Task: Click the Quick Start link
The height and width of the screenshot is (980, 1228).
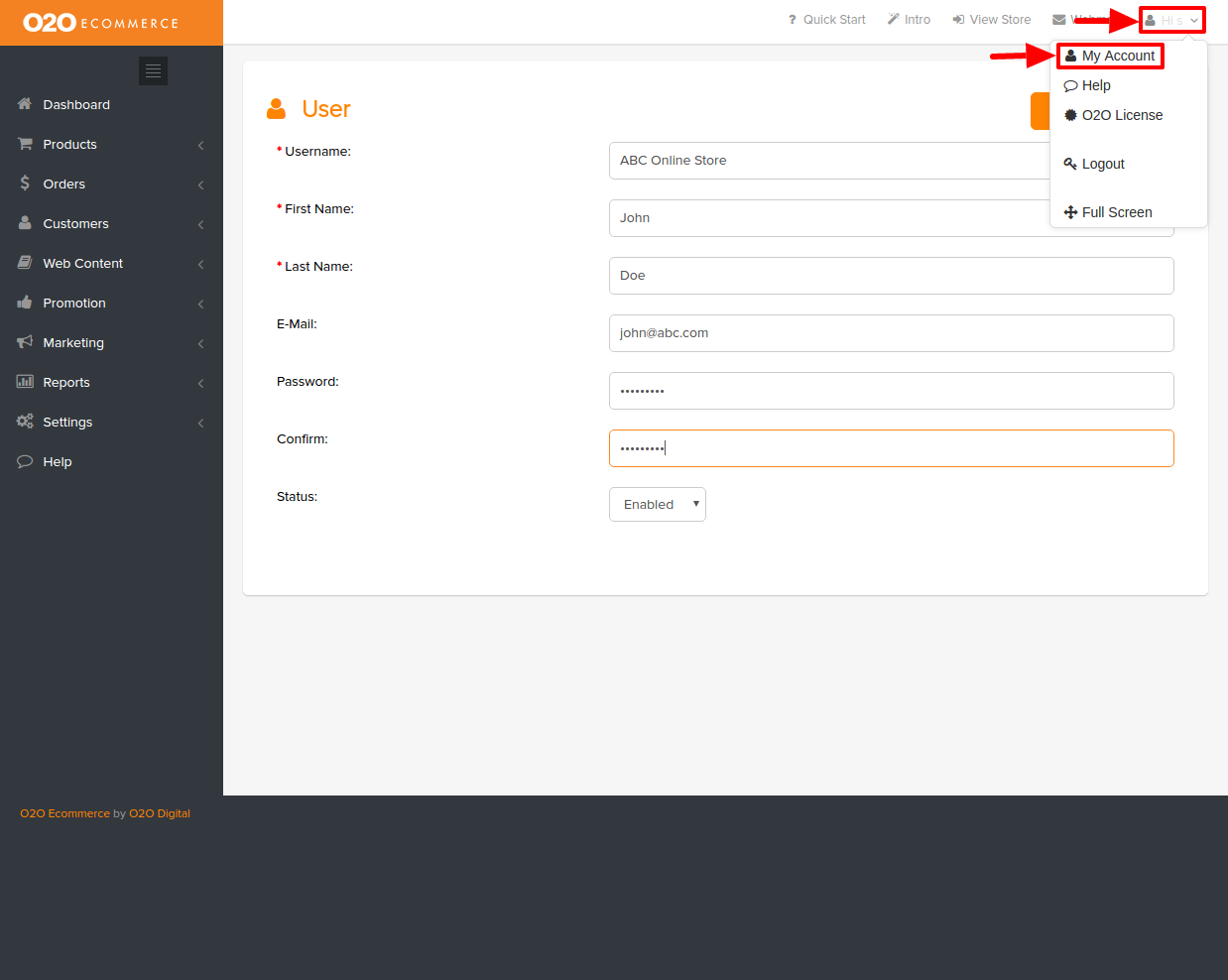Action: (826, 20)
